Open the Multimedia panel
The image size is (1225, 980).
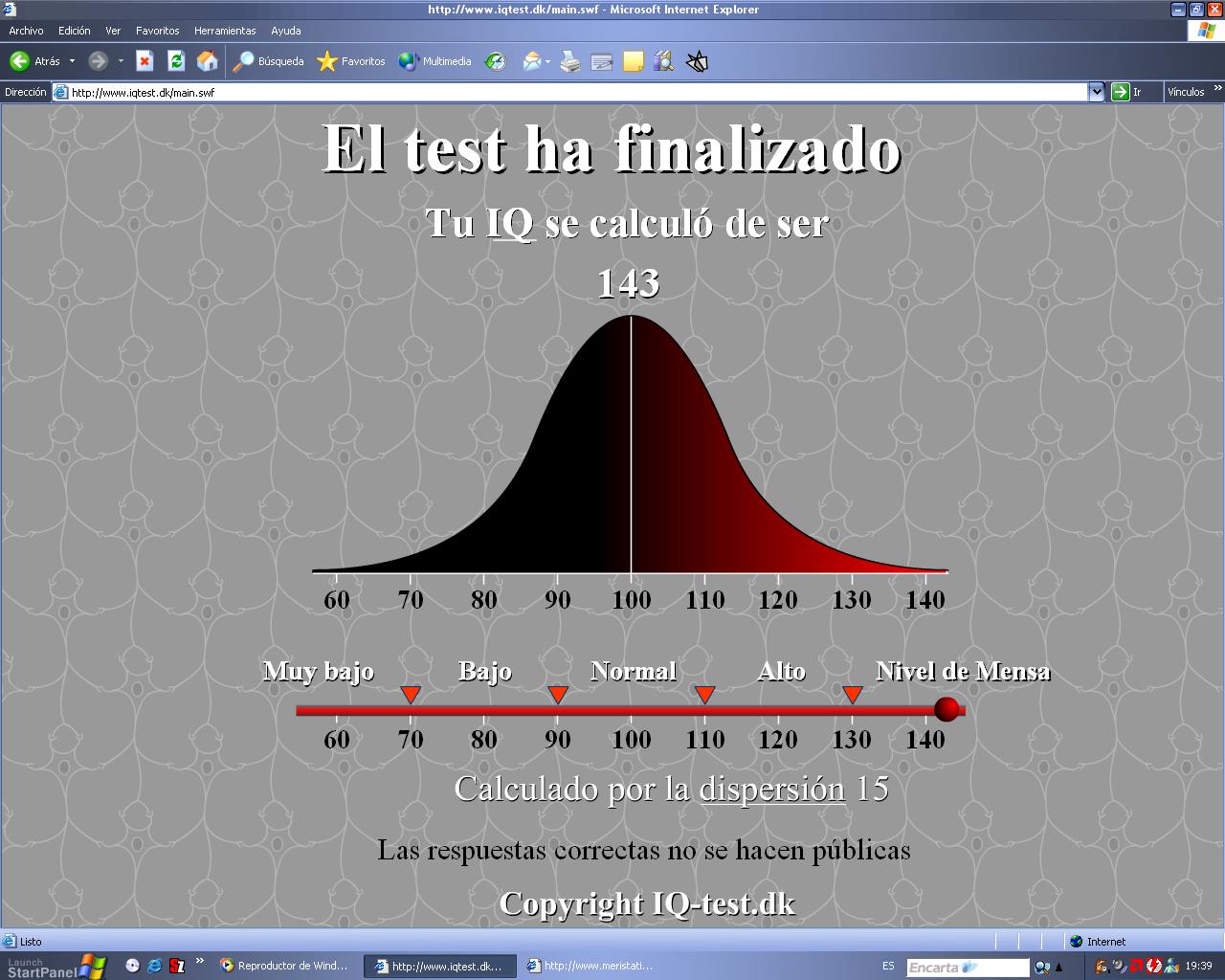(x=435, y=61)
